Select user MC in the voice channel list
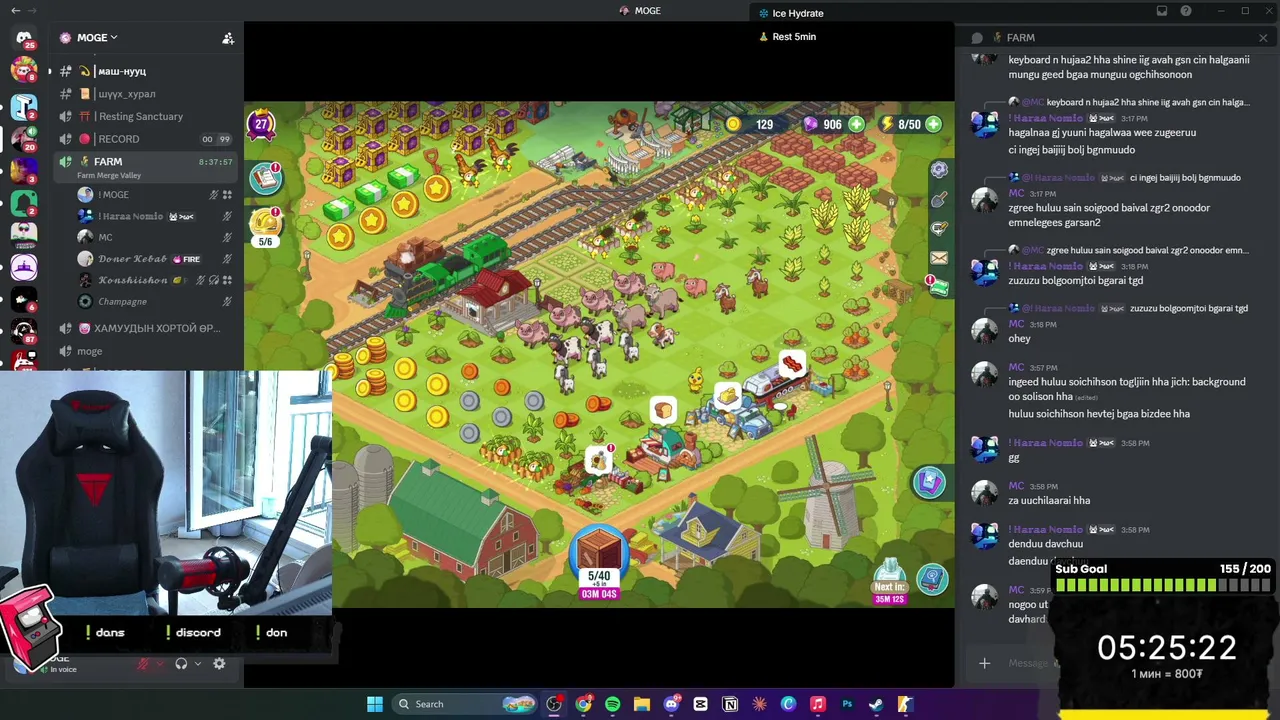This screenshot has width=1280, height=720. click(154, 237)
